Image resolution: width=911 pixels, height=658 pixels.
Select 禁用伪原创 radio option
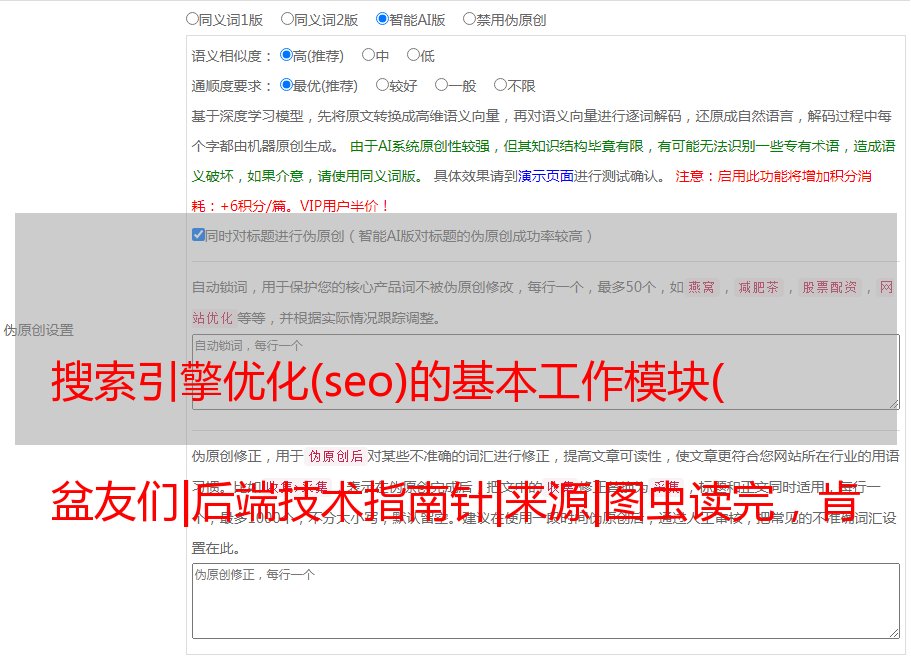[x=469, y=19]
